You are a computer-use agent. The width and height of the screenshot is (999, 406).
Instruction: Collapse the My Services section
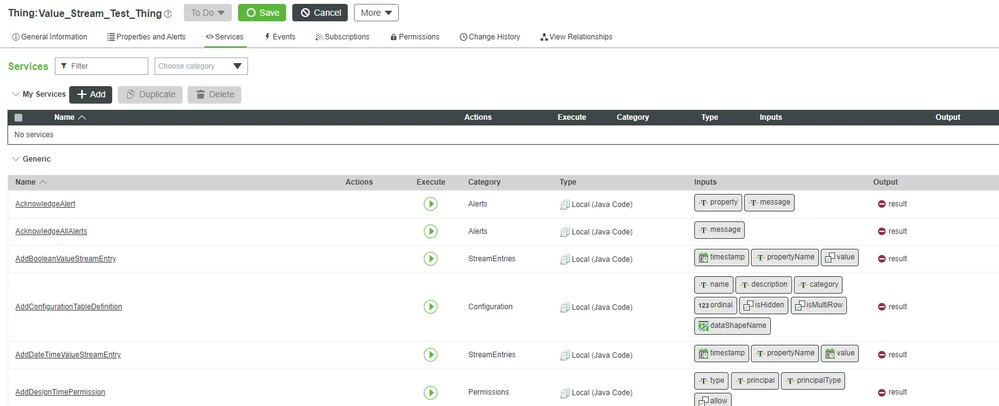coord(16,94)
